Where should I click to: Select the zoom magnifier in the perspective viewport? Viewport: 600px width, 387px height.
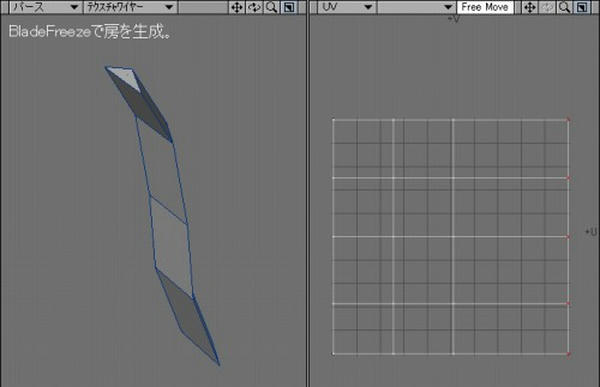[271, 7]
